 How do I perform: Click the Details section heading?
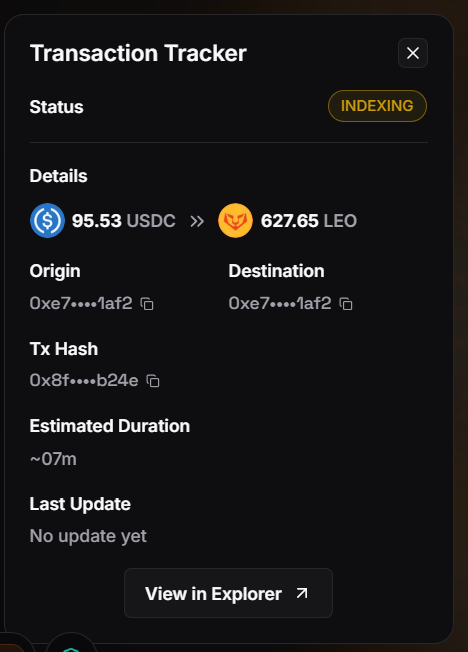59,176
